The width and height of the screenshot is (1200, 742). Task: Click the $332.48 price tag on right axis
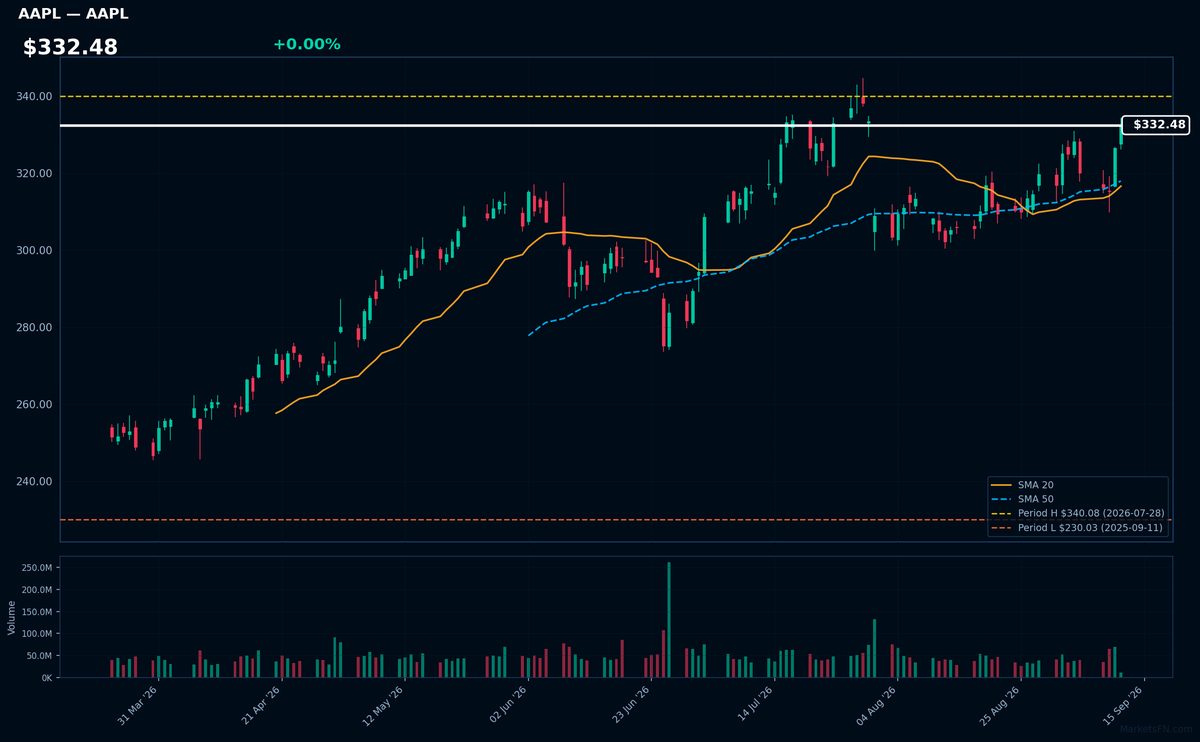(1157, 125)
